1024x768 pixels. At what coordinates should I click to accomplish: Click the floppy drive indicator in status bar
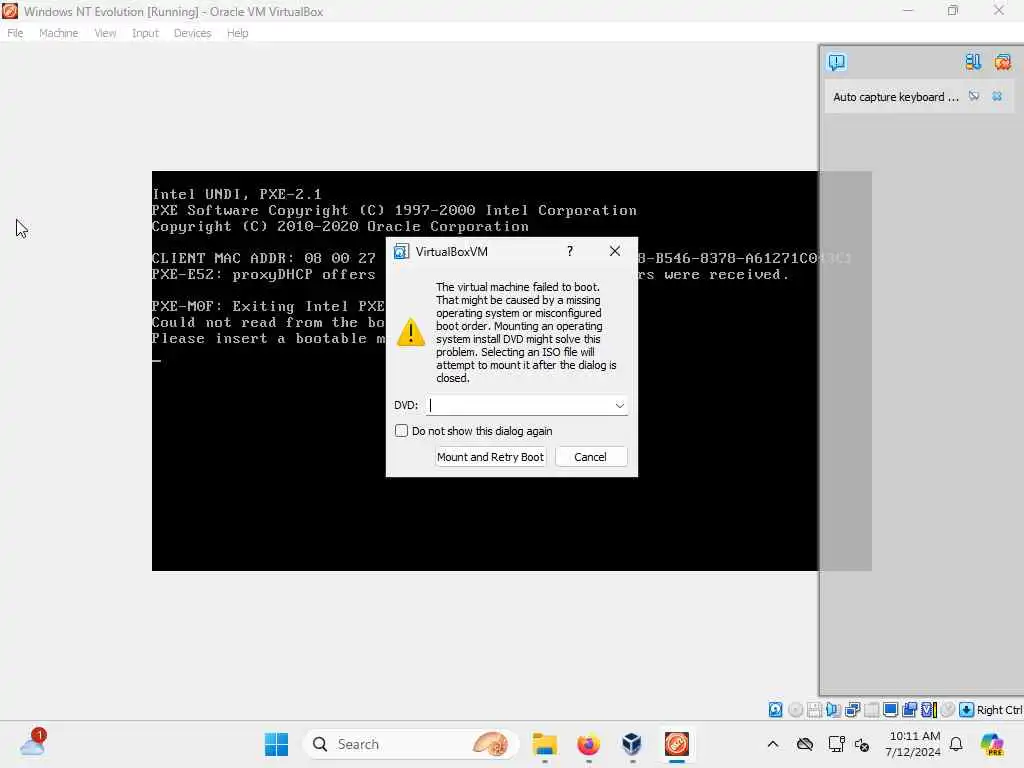point(814,710)
